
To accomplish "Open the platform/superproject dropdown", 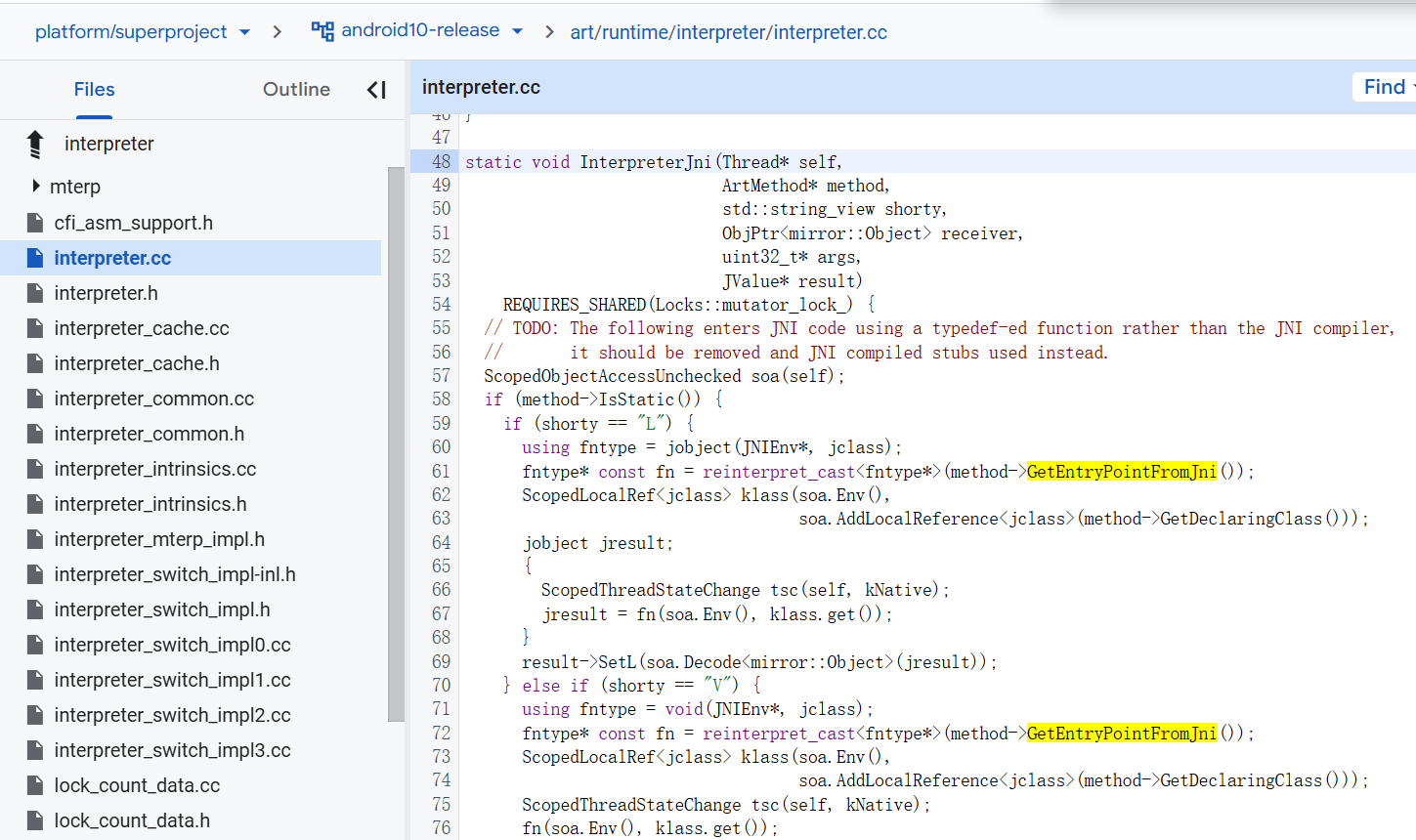I will 143,32.
